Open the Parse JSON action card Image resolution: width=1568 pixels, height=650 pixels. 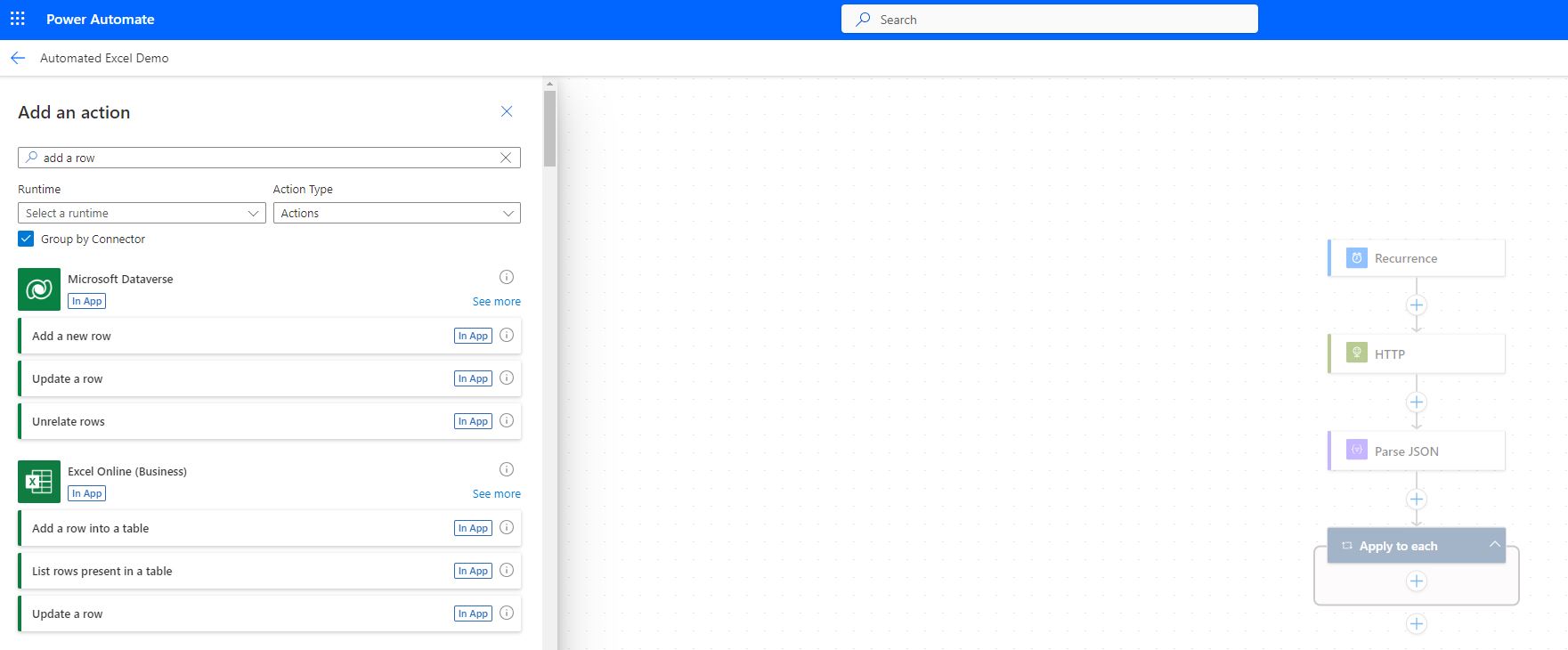1417,451
